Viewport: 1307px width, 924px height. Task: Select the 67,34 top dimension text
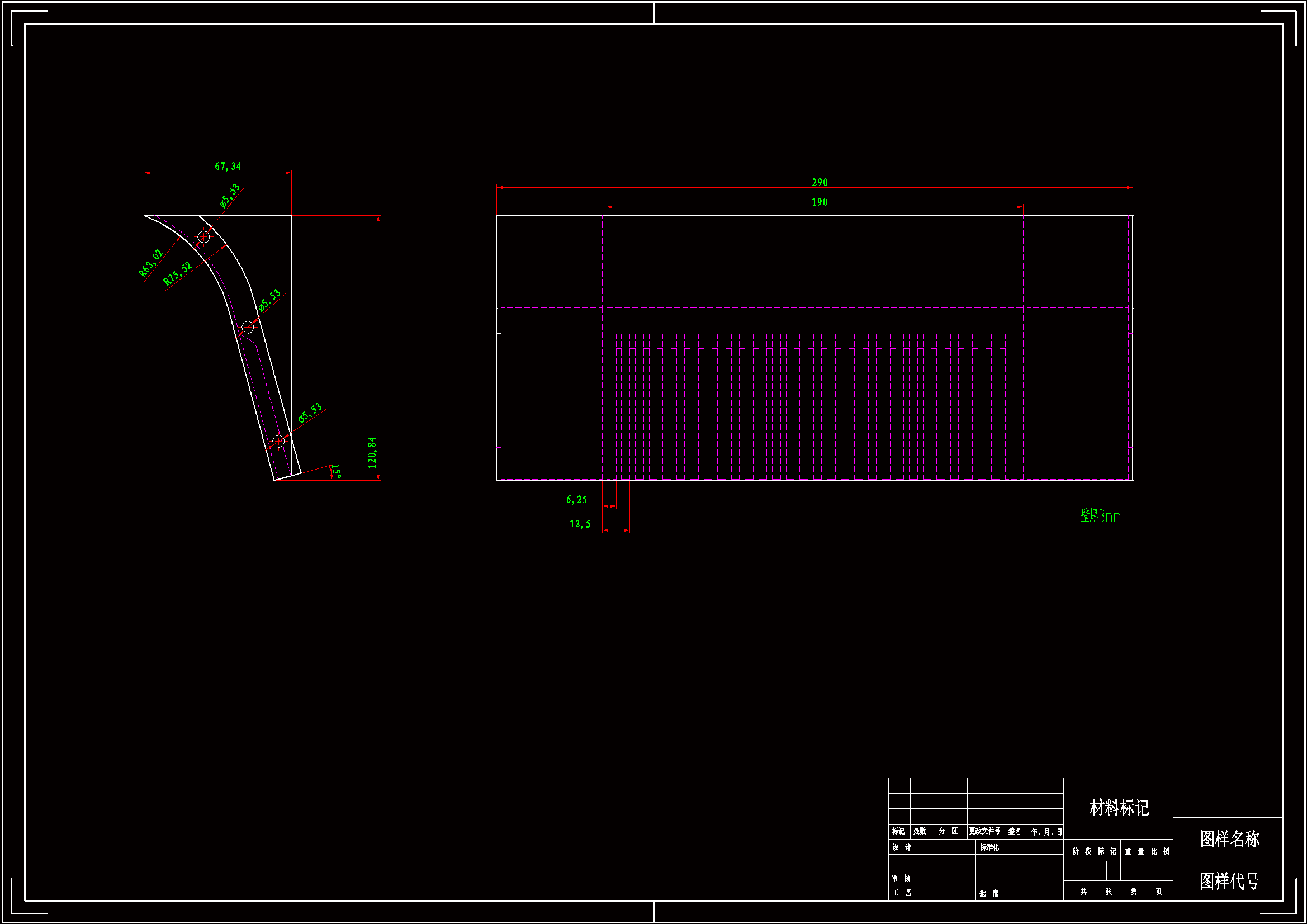227,166
